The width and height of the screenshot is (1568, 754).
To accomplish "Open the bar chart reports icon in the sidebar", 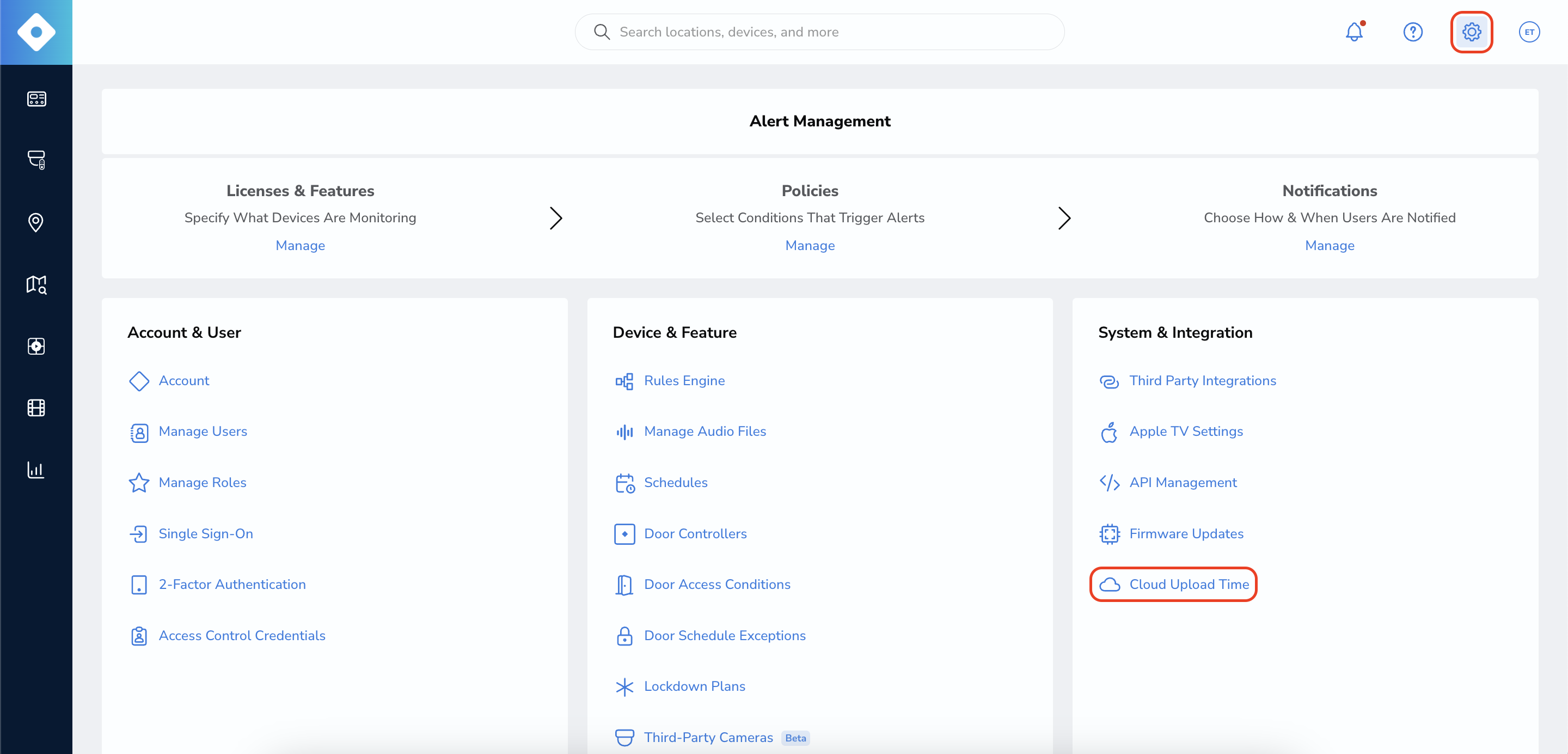I will coord(36,470).
